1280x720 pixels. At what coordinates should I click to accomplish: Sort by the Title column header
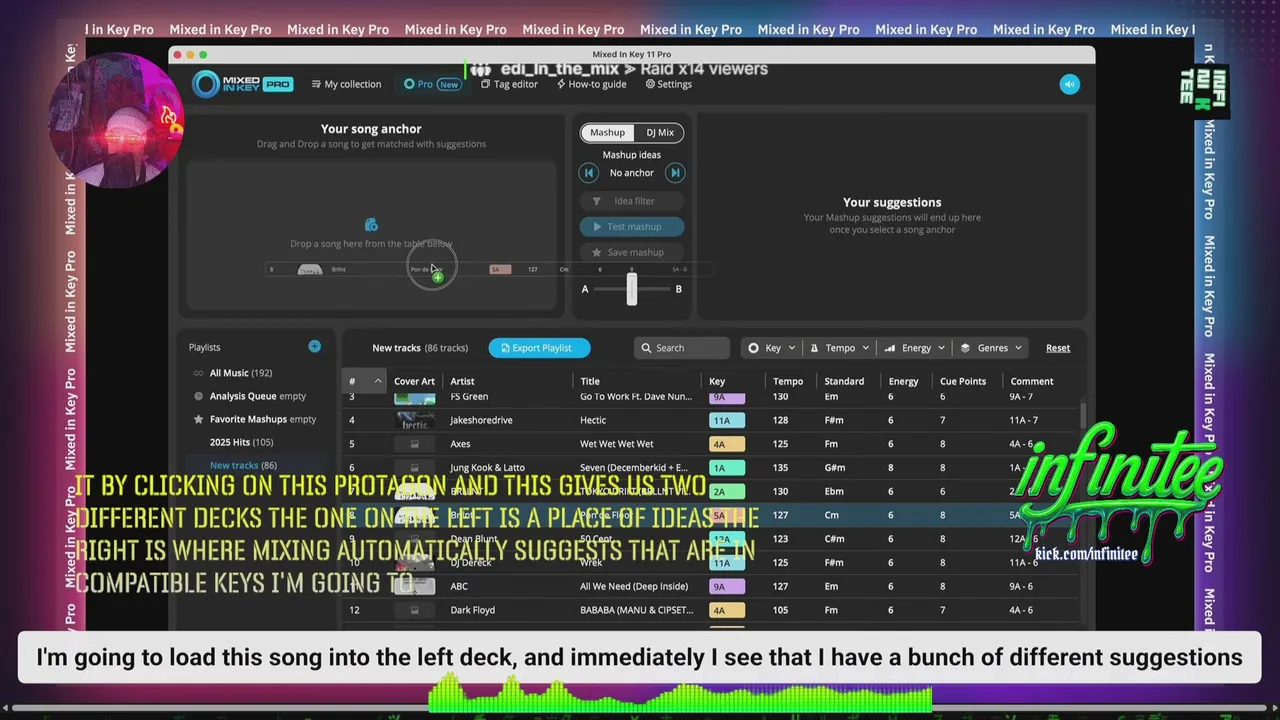[x=590, y=381]
